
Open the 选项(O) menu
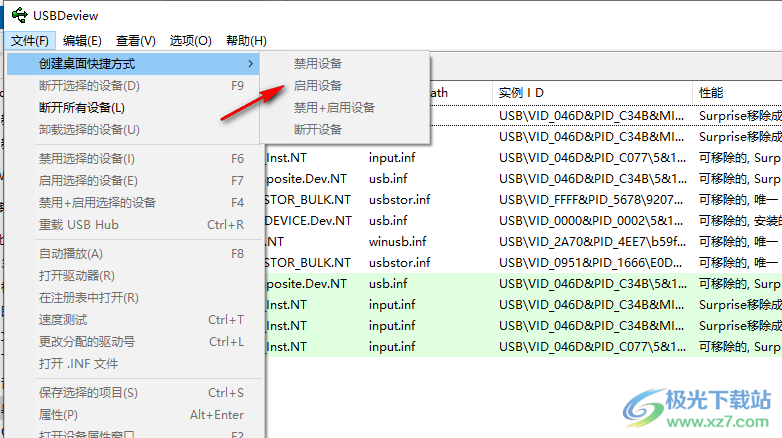tap(191, 40)
